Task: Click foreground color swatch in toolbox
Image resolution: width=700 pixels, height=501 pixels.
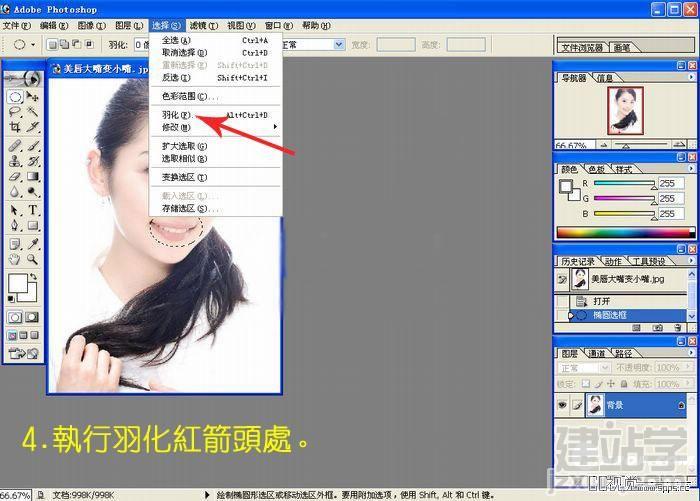Action: (x=18, y=283)
